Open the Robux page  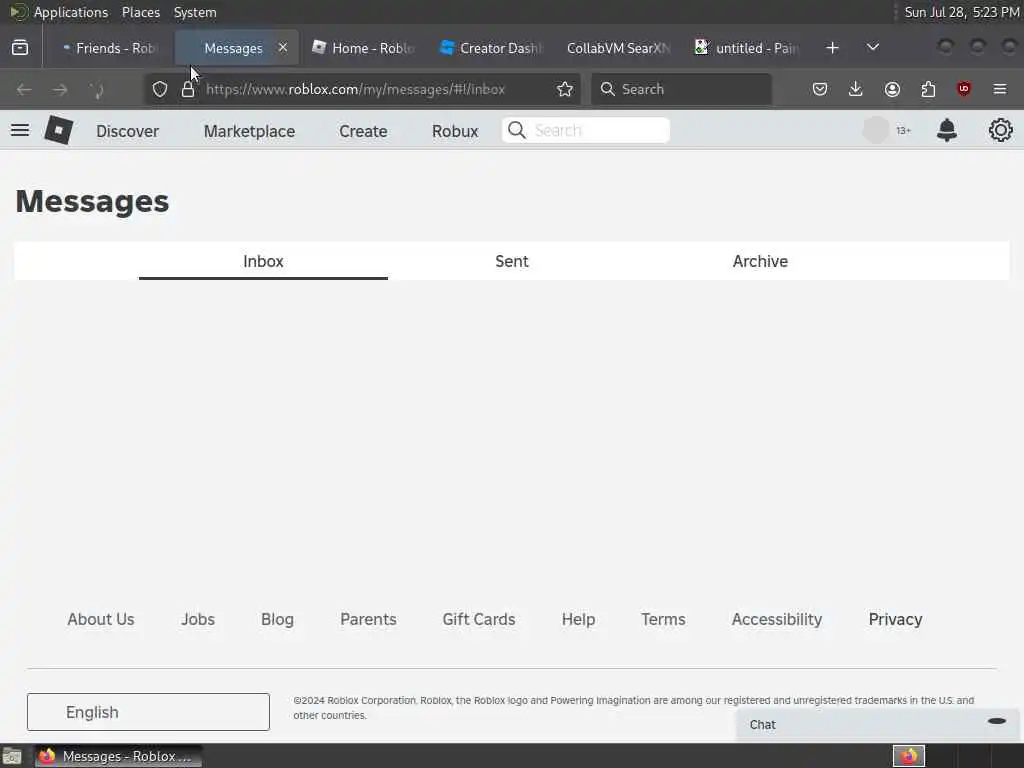(455, 131)
